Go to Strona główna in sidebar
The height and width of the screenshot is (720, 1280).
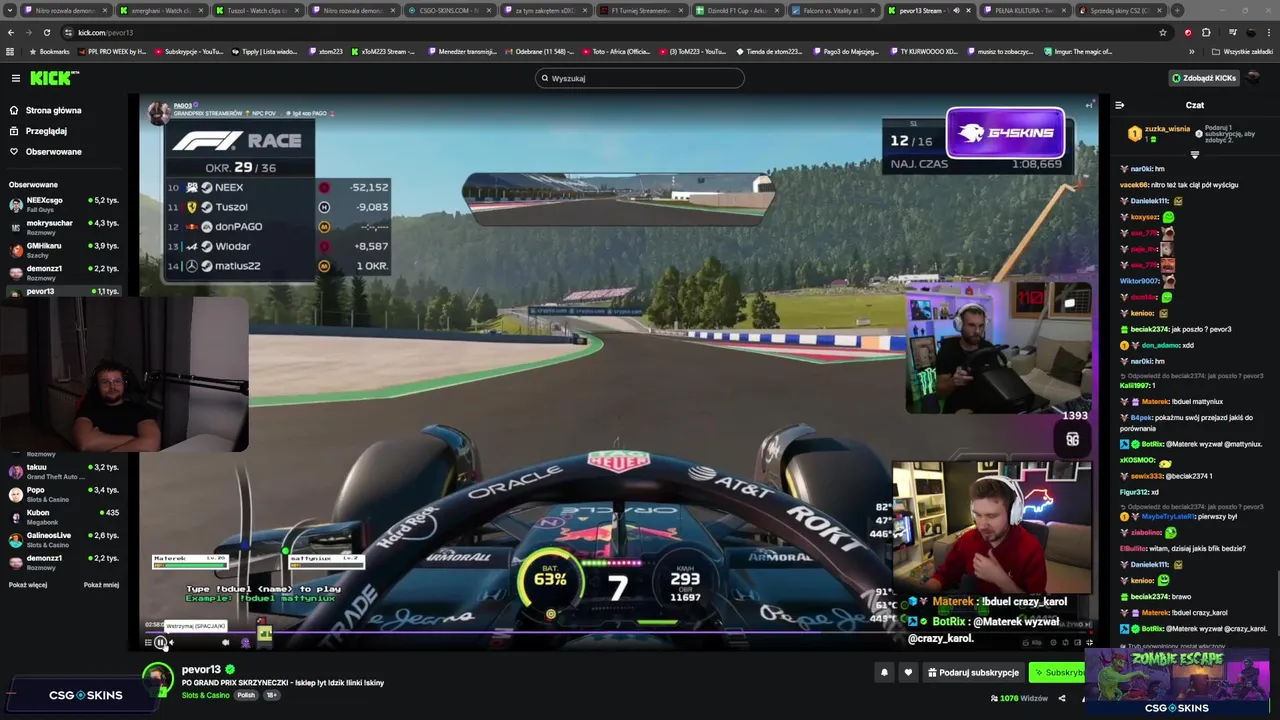tap(53, 110)
